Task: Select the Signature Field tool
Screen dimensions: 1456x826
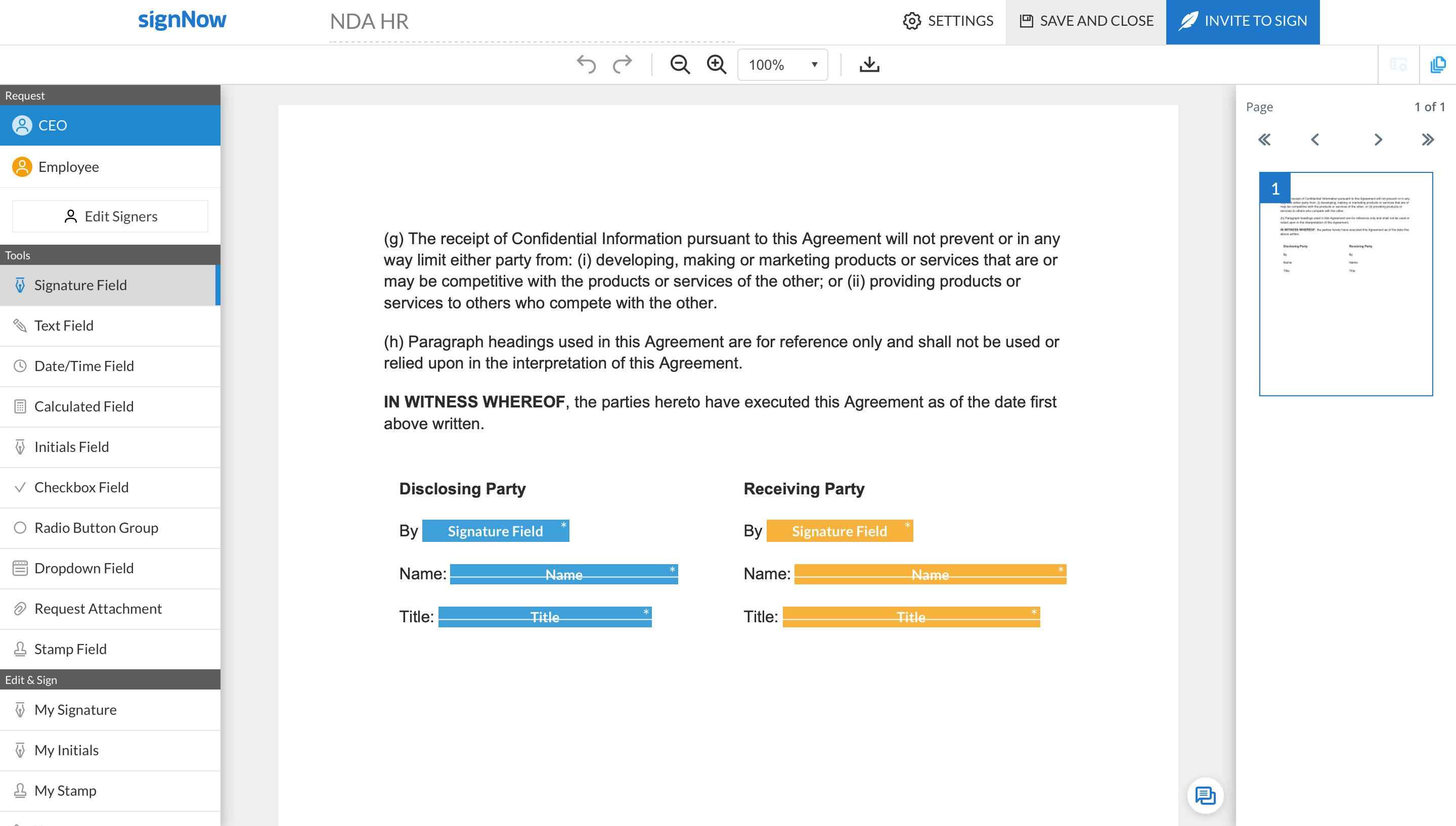Action: point(80,285)
